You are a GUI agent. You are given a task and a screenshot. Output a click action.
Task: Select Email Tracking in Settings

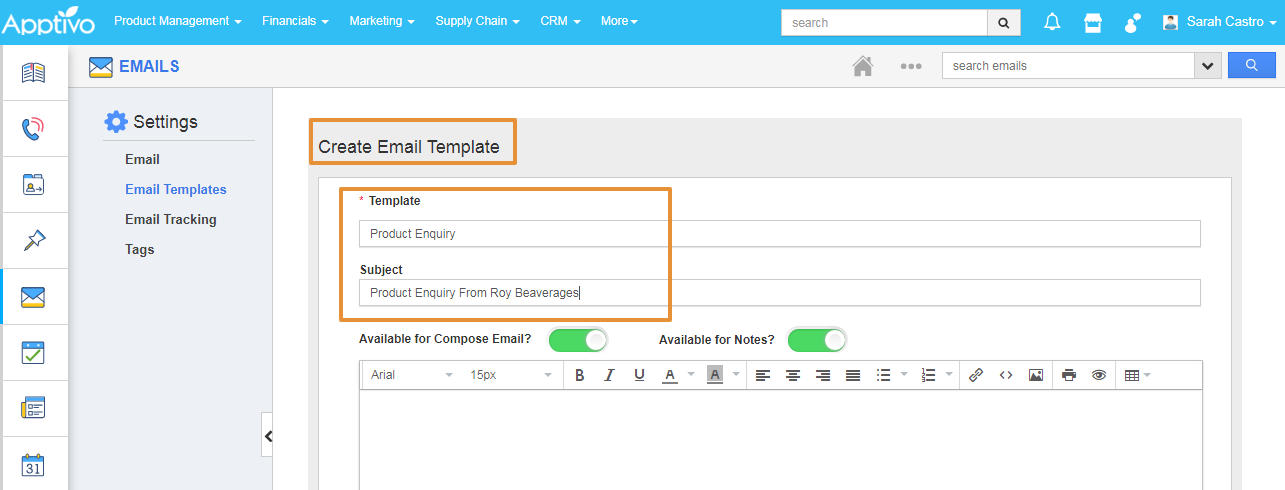[171, 219]
